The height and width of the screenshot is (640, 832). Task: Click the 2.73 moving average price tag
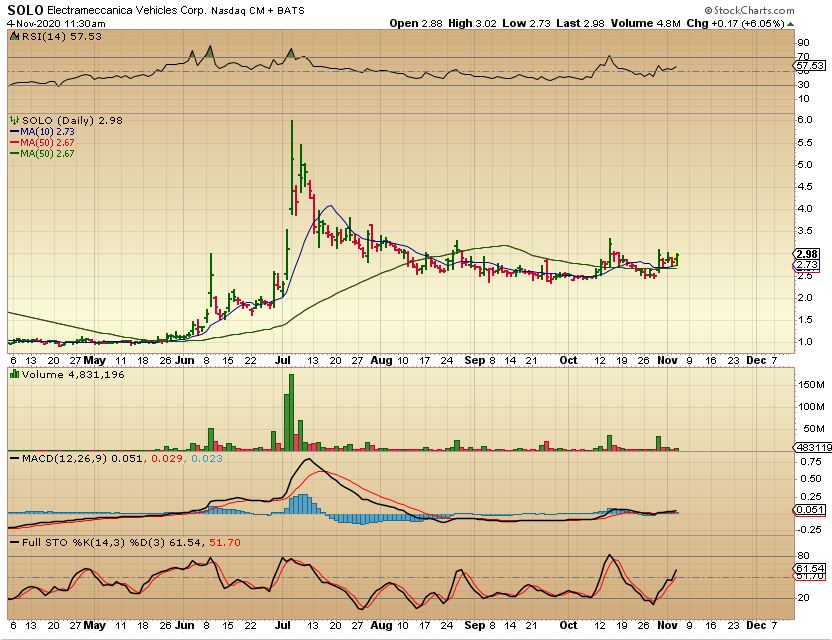coord(808,264)
